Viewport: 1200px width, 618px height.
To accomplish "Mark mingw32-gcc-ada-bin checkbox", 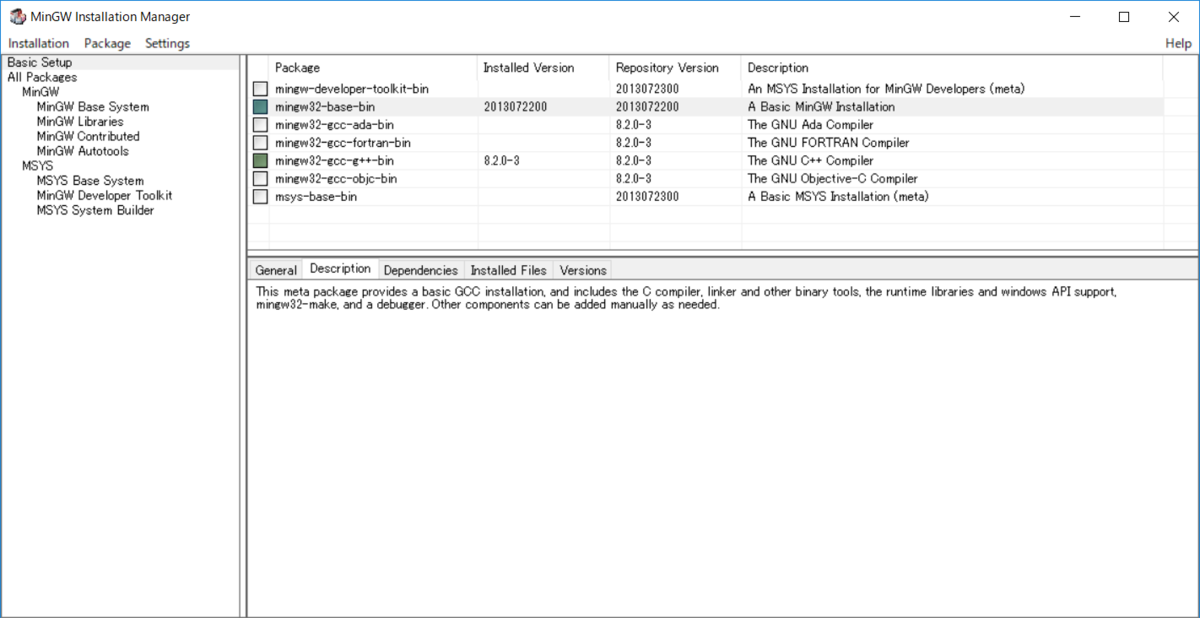I will tap(260, 125).
